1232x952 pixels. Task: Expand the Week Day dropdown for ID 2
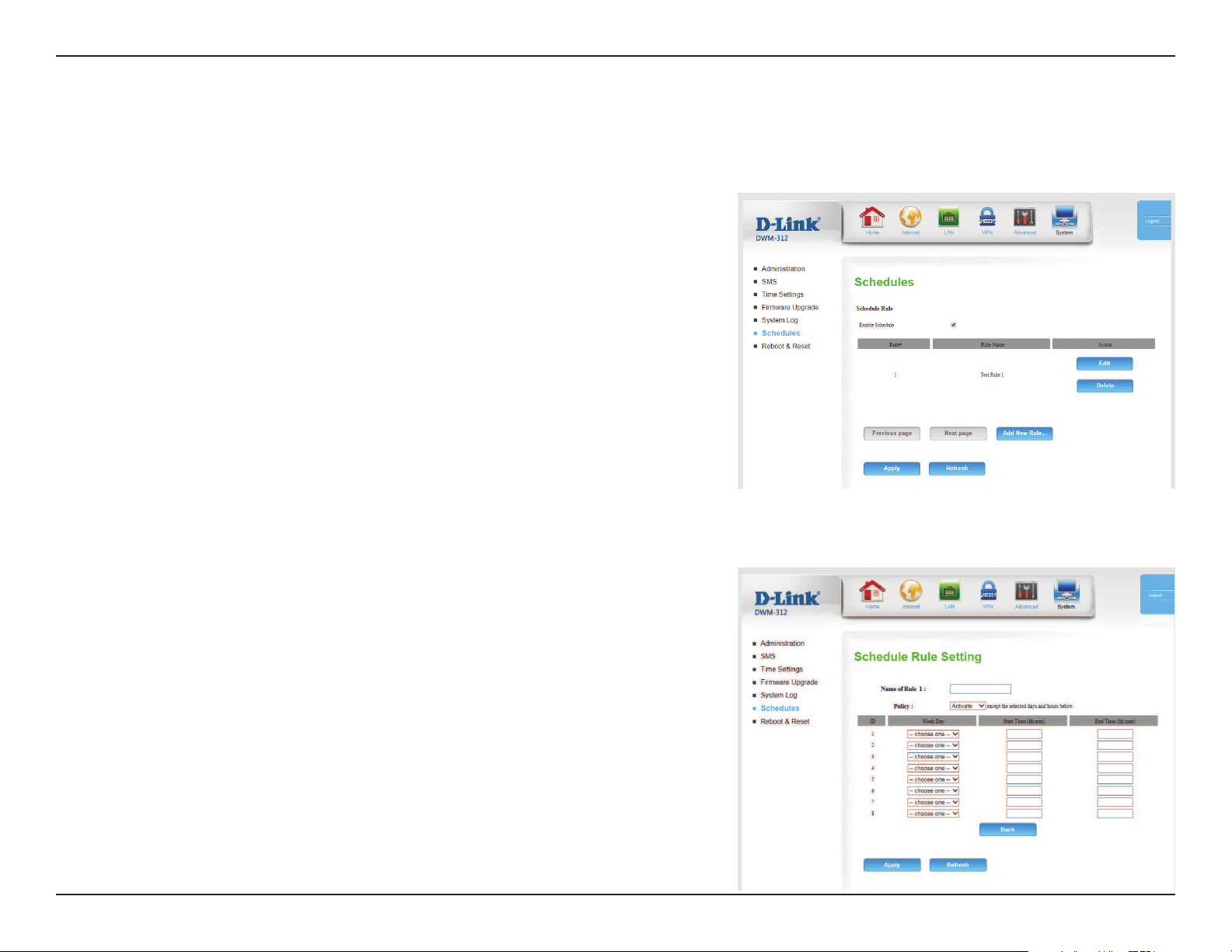933,745
